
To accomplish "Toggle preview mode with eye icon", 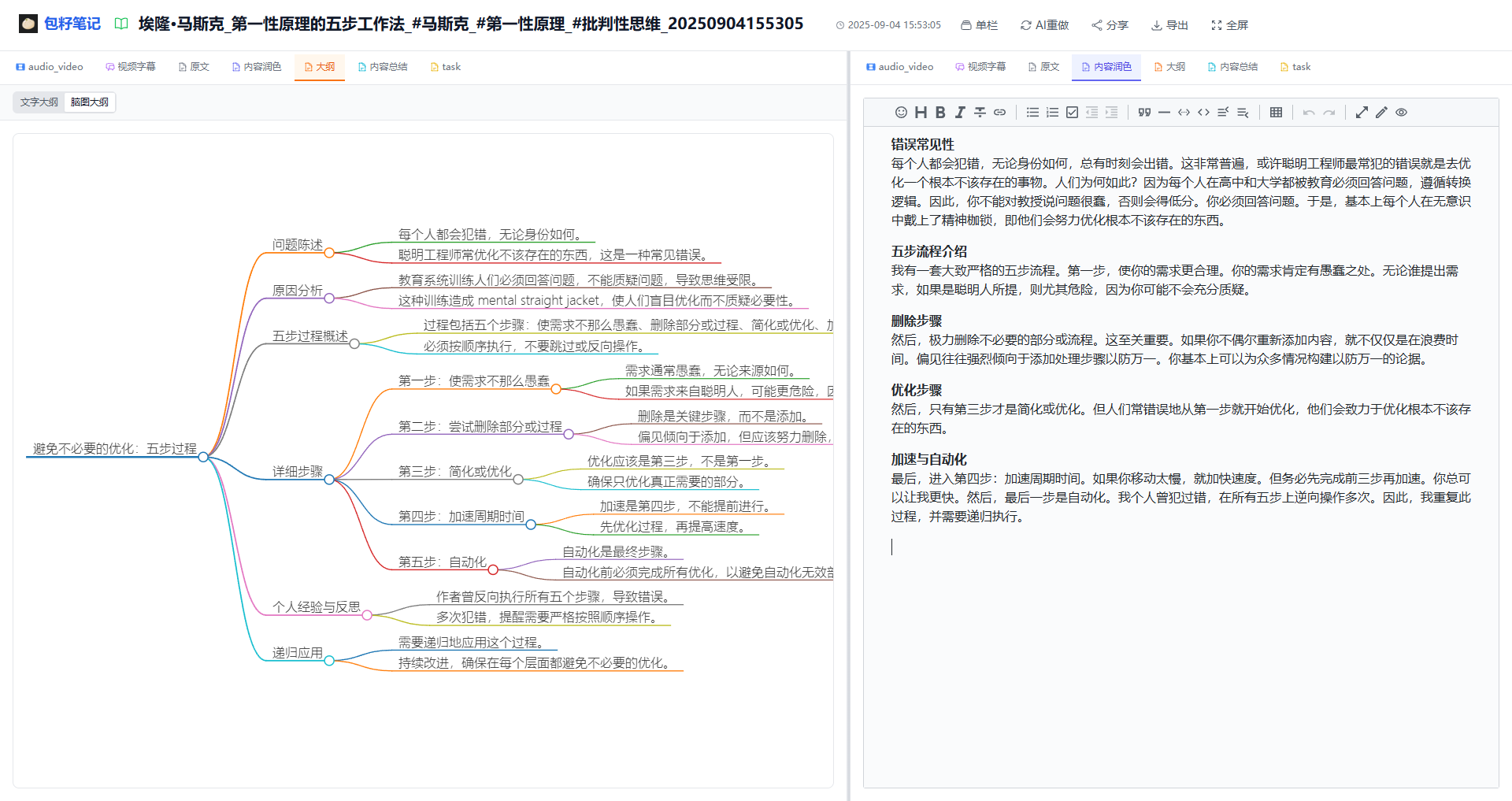I will coord(1401,113).
